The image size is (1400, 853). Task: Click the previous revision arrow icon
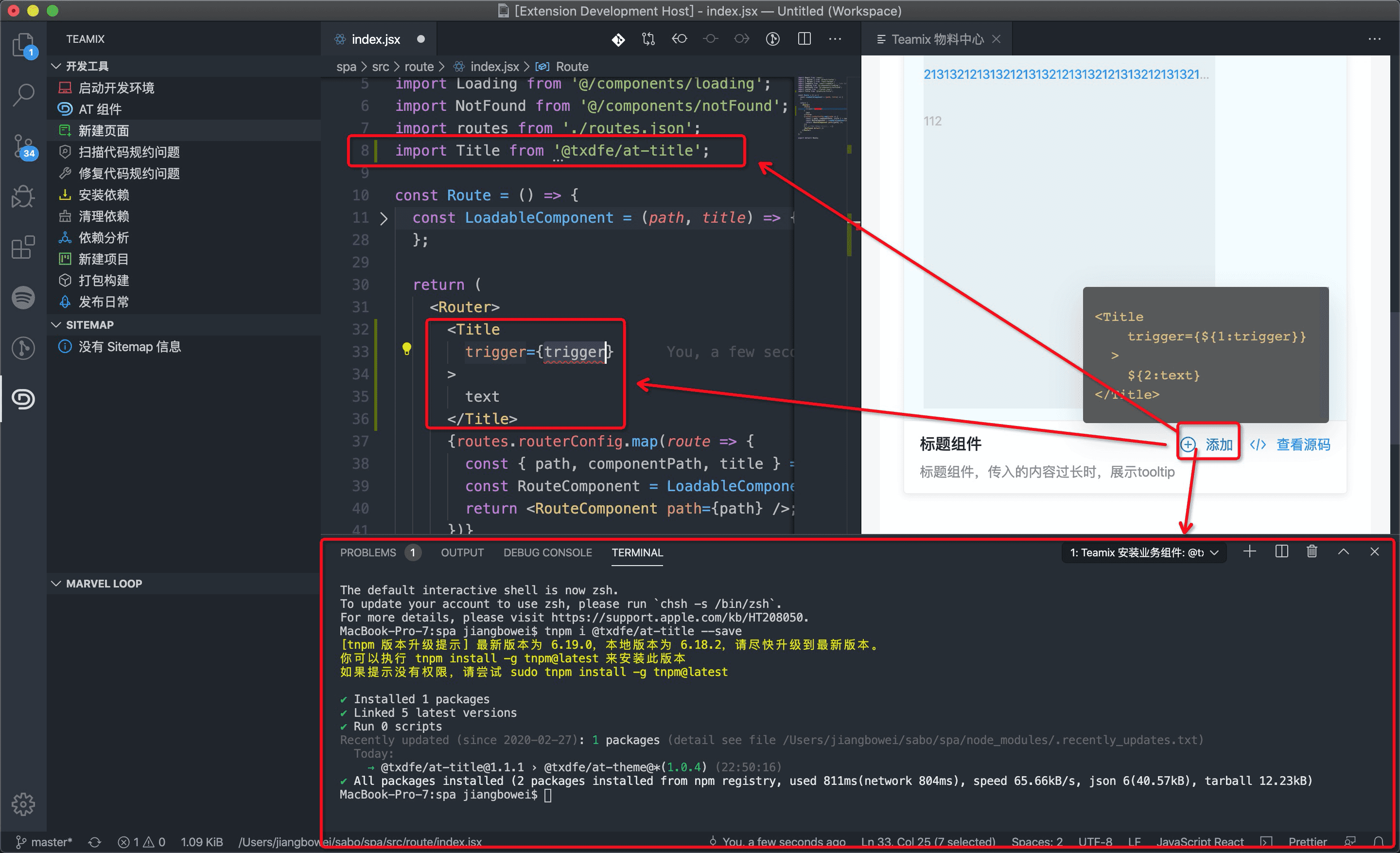[x=680, y=39]
